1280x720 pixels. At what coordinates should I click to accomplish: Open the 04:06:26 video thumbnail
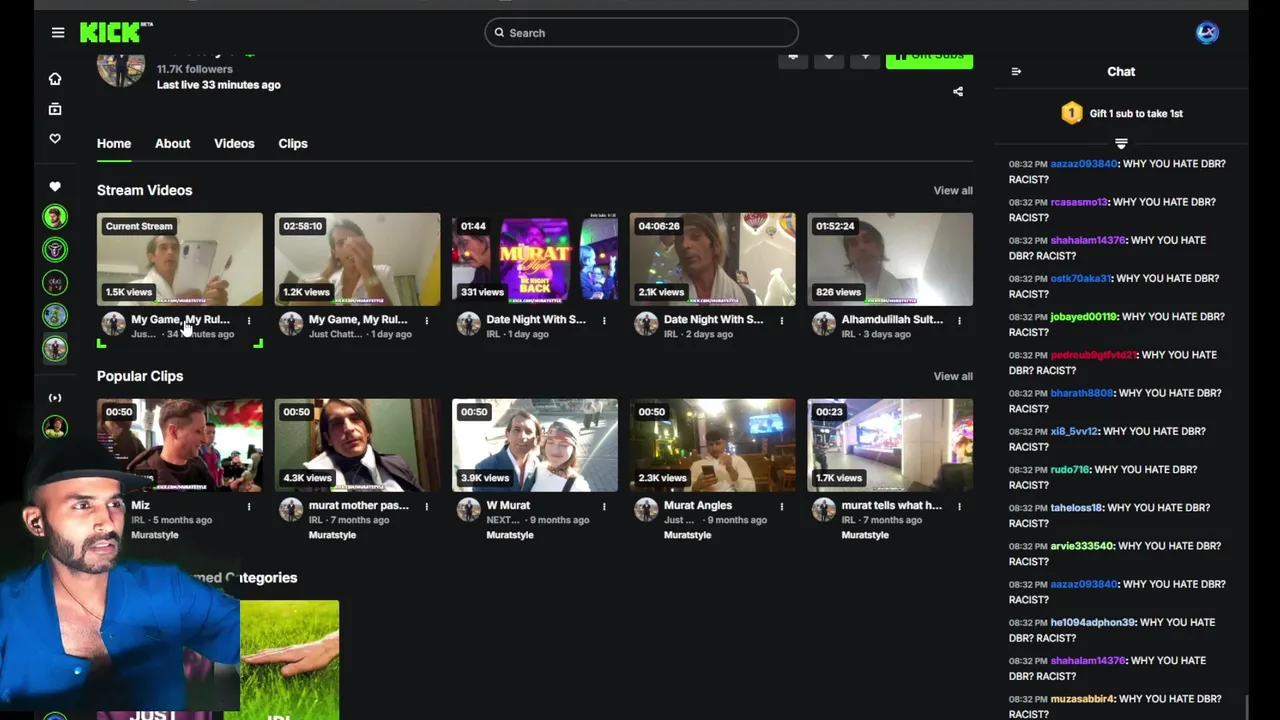tap(712, 259)
